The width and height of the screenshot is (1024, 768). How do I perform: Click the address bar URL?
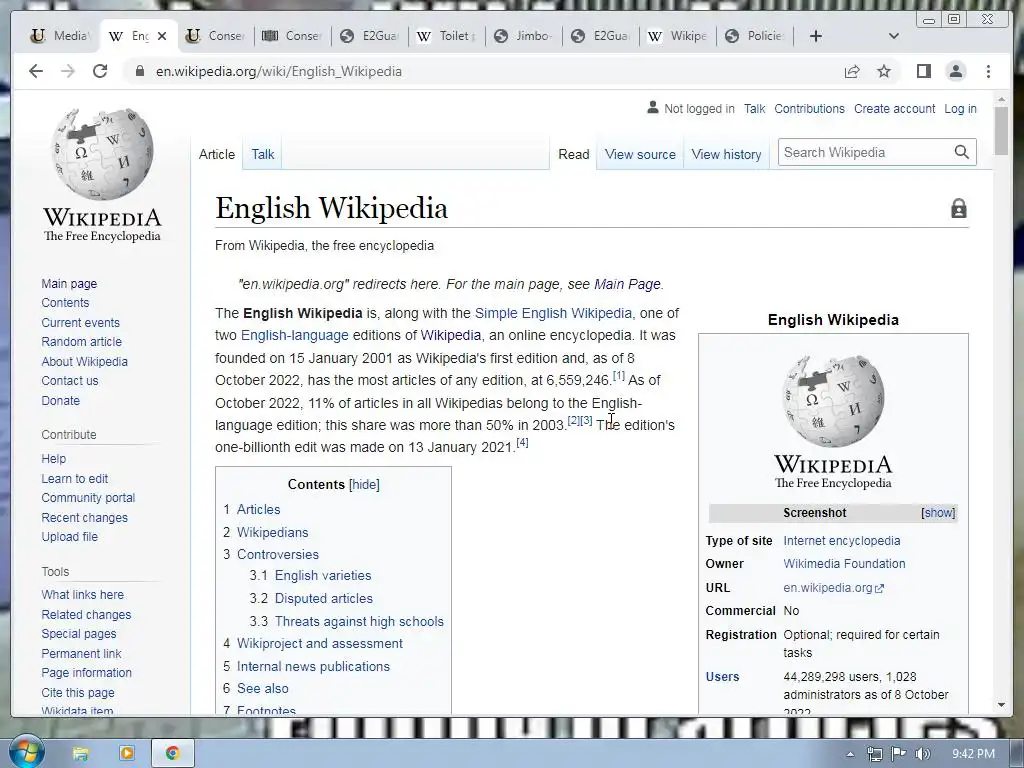pyautogui.click(x=279, y=71)
